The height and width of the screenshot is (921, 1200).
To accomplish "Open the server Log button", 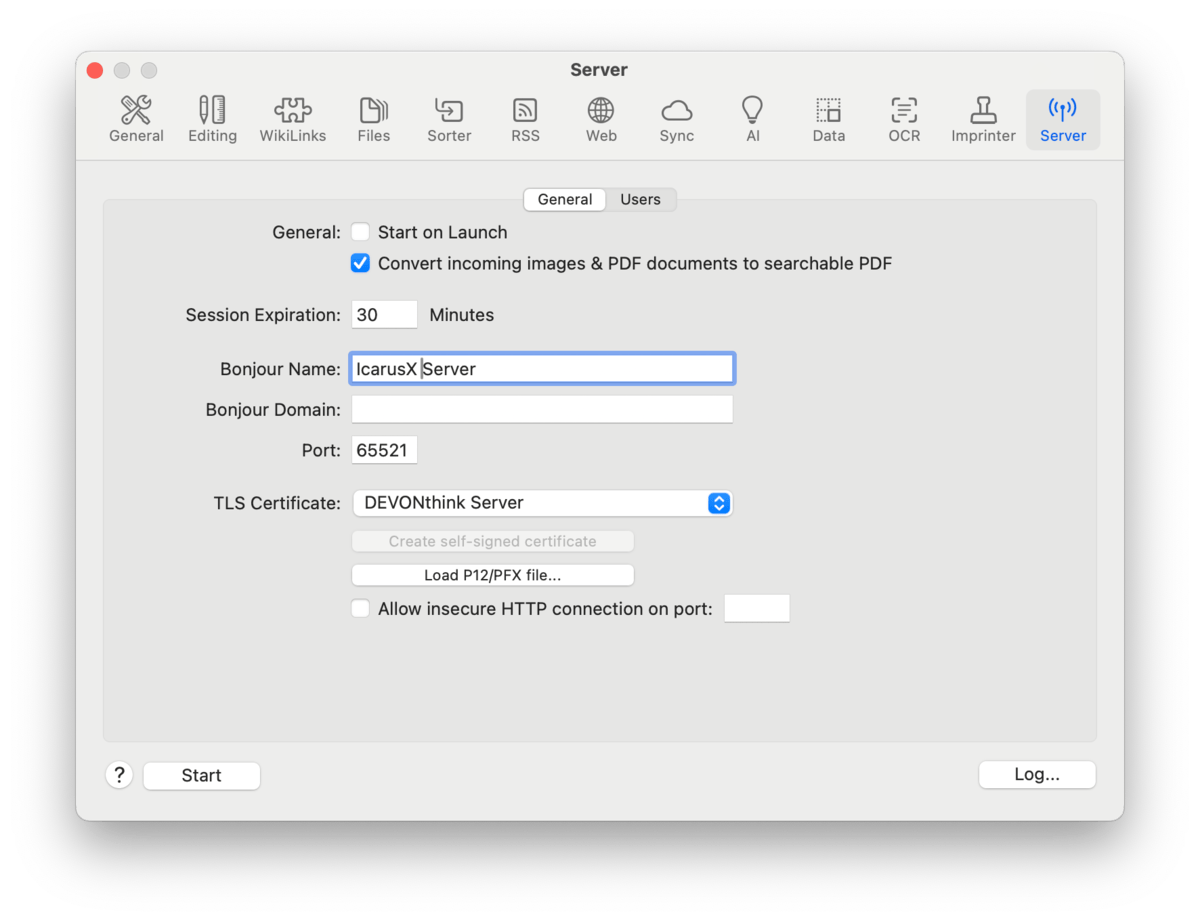I will pyautogui.click(x=1037, y=775).
